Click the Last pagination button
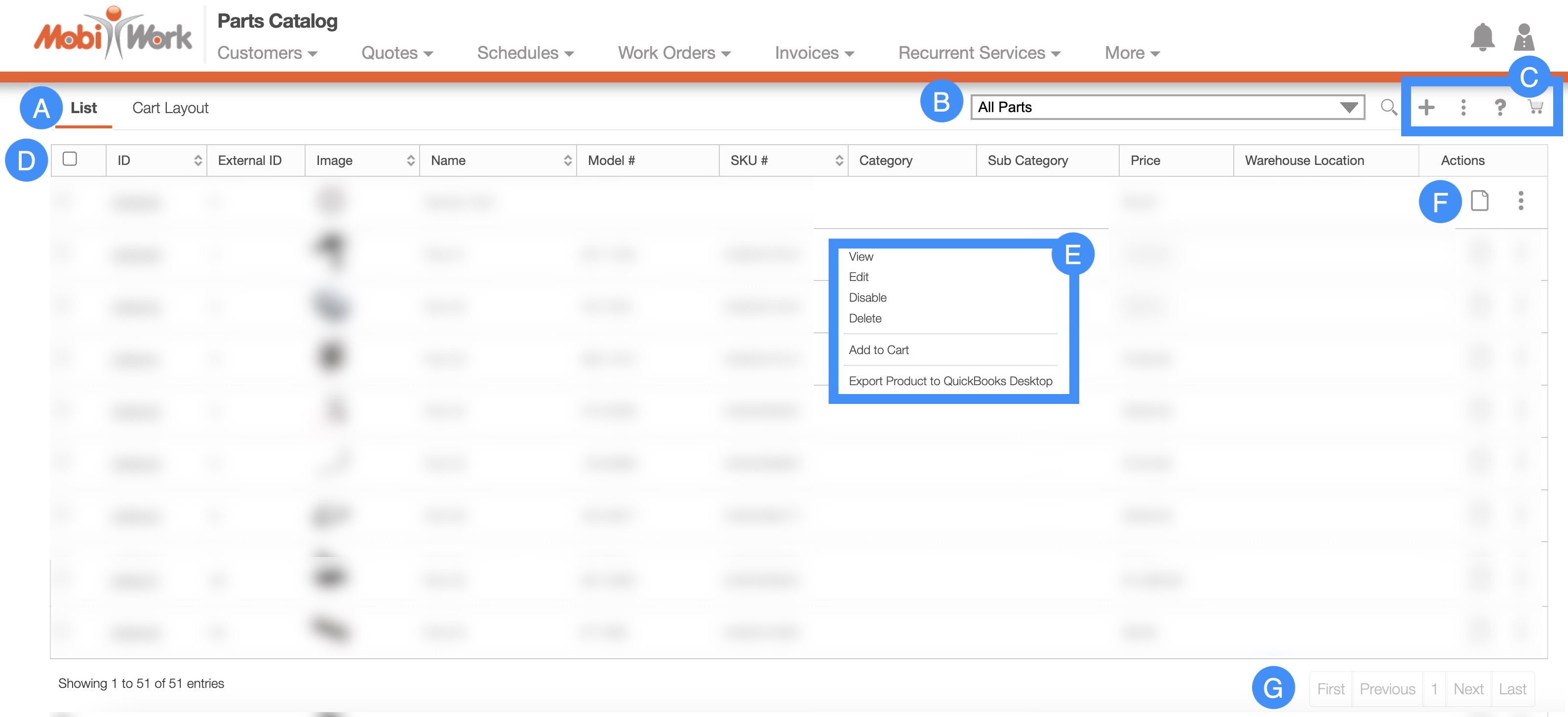This screenshot has width=1568, height=717. 1512,689
